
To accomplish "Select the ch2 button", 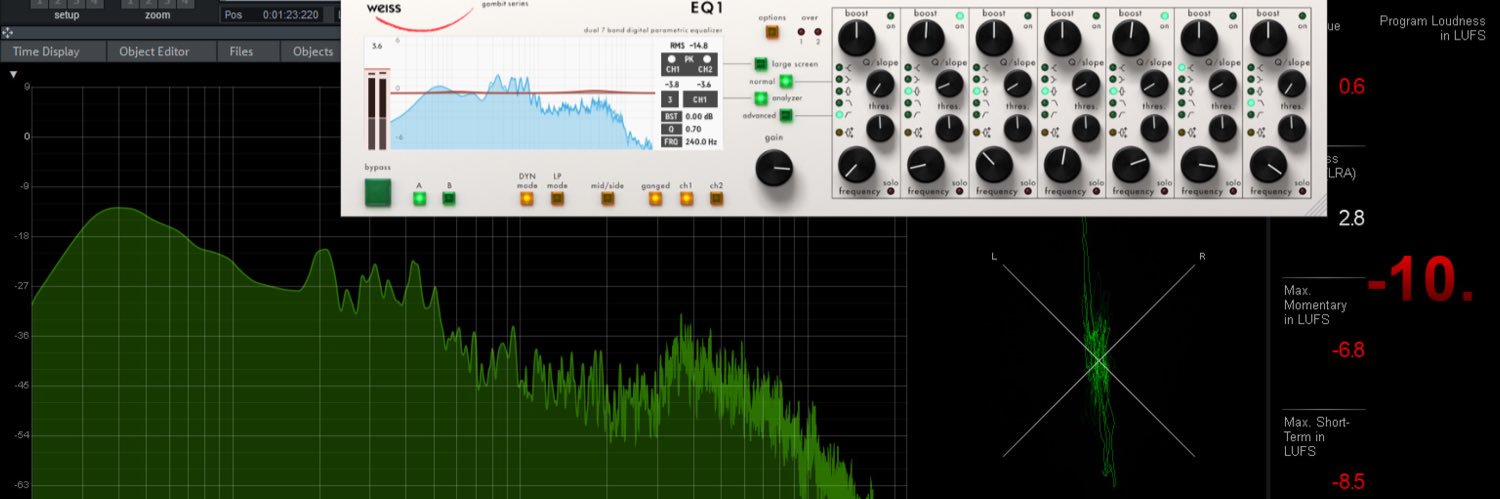I will tap(716, 198).
